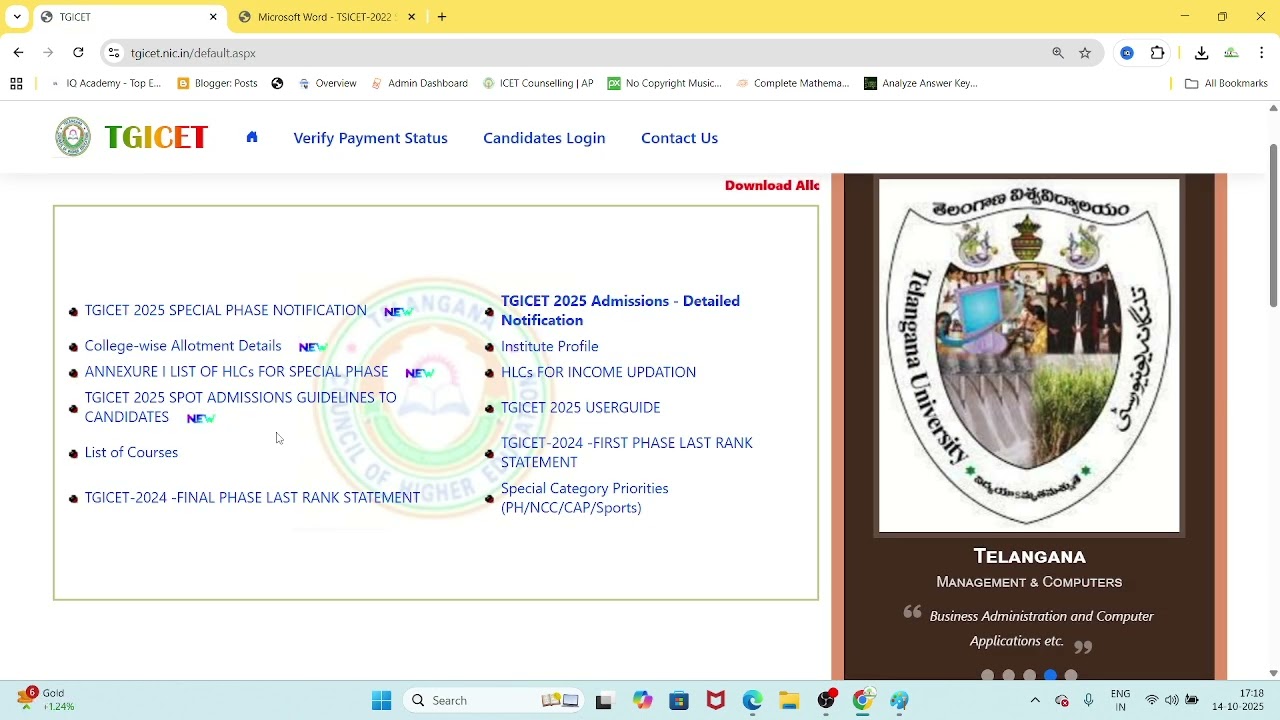The width and height of the screenshot is (1280, 720).
Task: Bookmark this page with the star icon
Action: [1085, 53]
